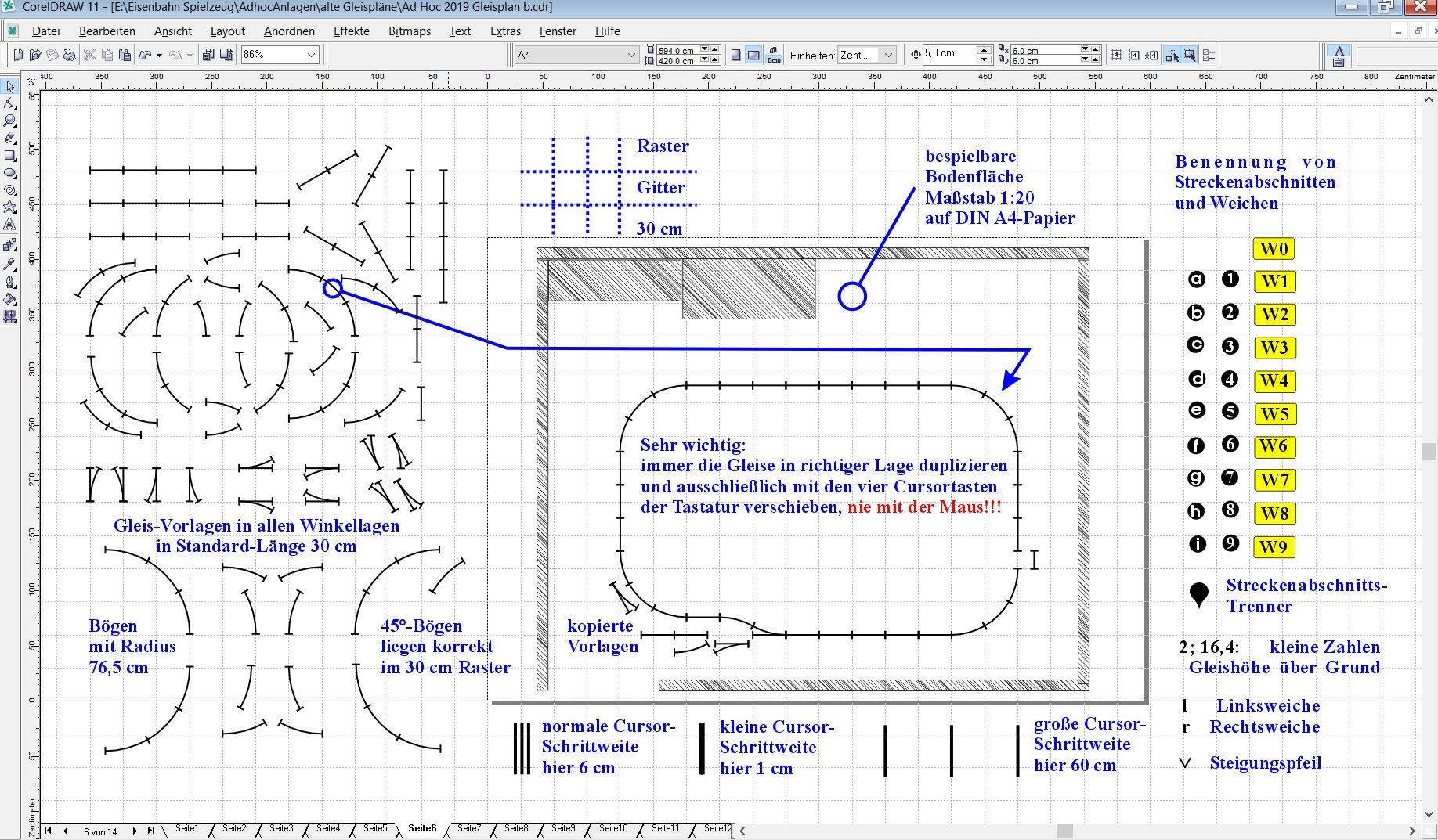Open the Bearbeiten menu

(107, 31)
